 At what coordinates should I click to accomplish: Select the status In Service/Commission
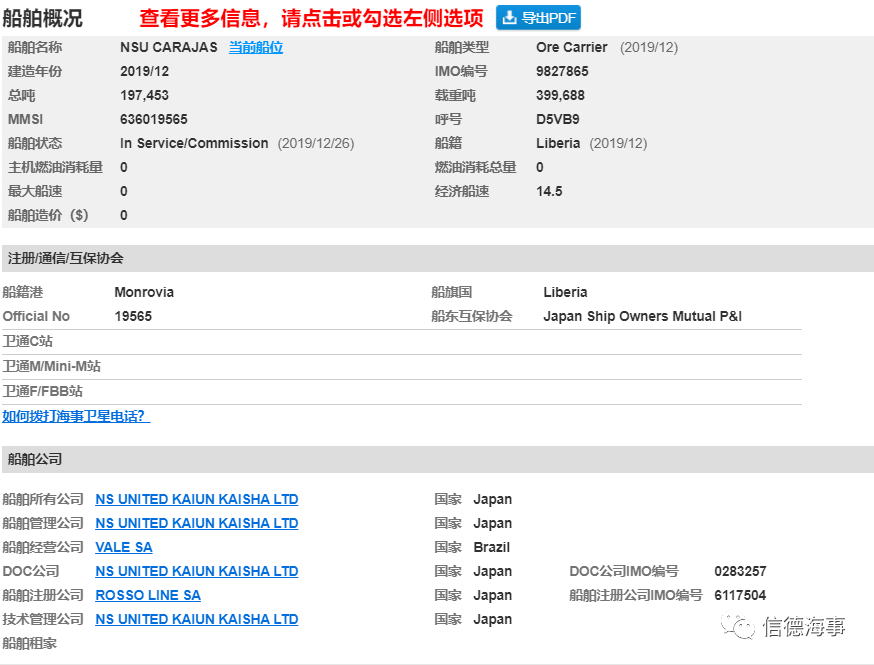[194, 143]
